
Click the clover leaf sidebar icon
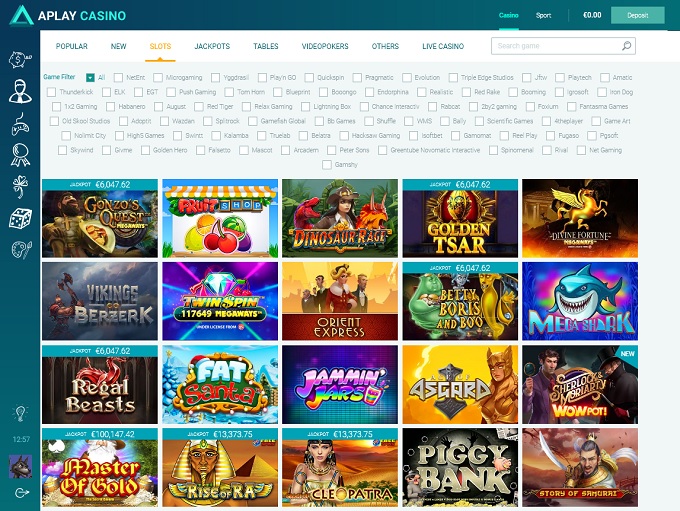[20, 187]
